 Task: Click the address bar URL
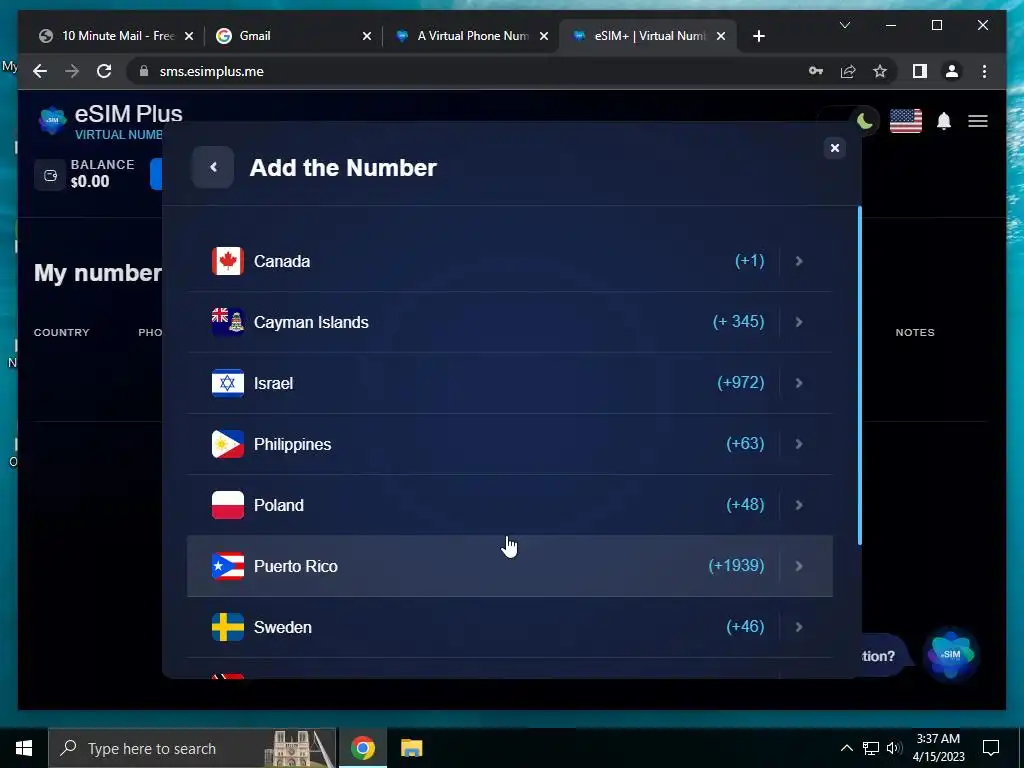212,71
